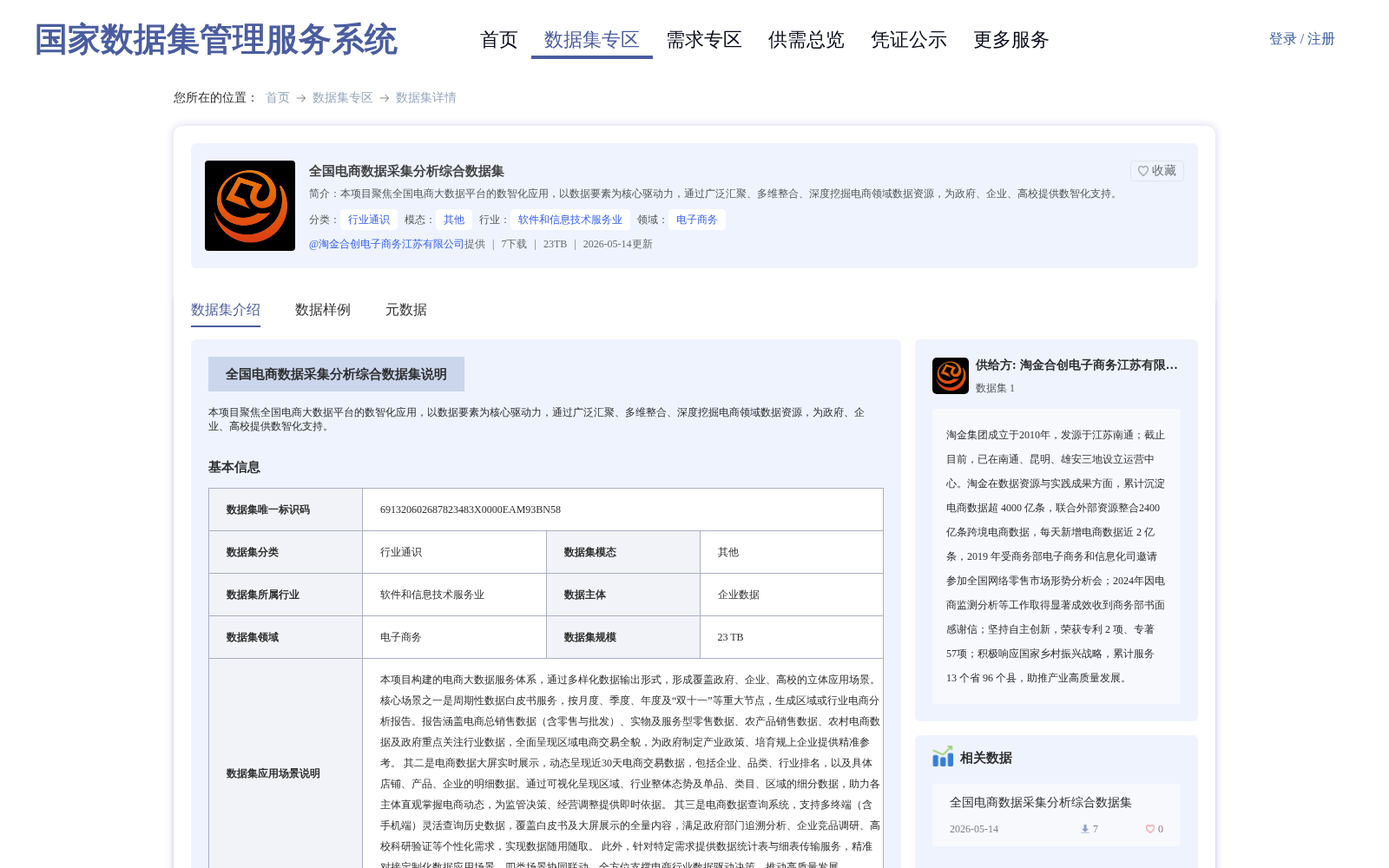Click the 数据集 1 count under supplier

coord(995,388)
